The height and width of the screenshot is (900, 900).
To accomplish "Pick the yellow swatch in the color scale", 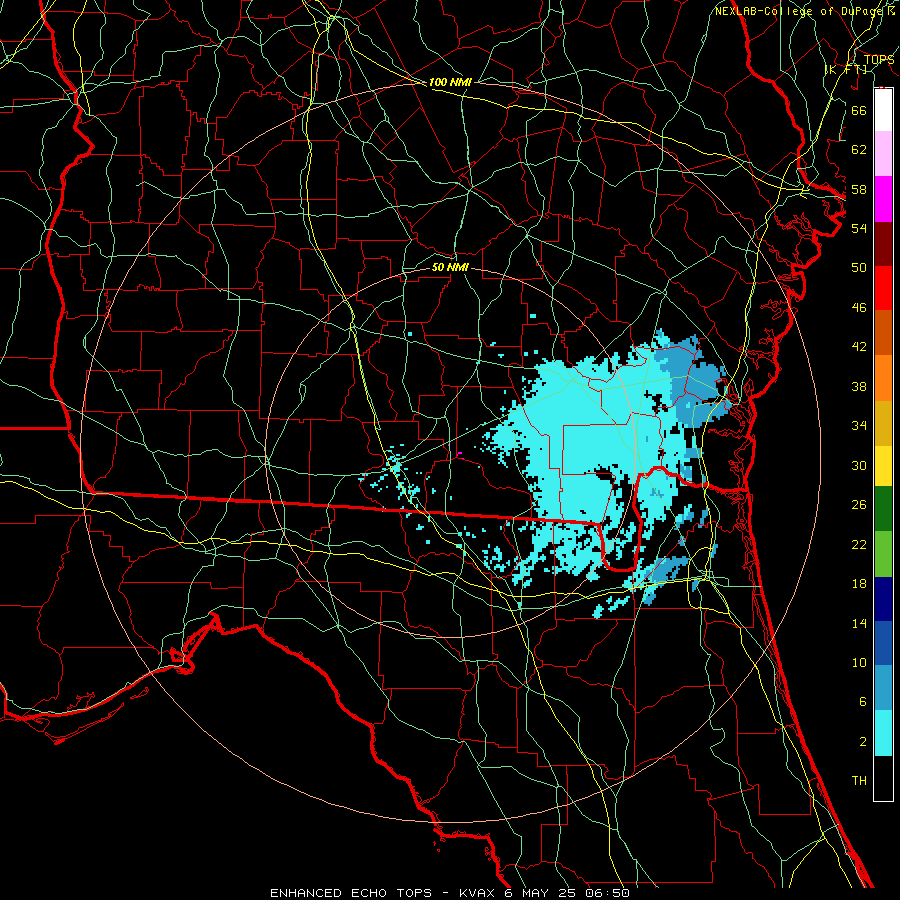I will coord(883,465).
